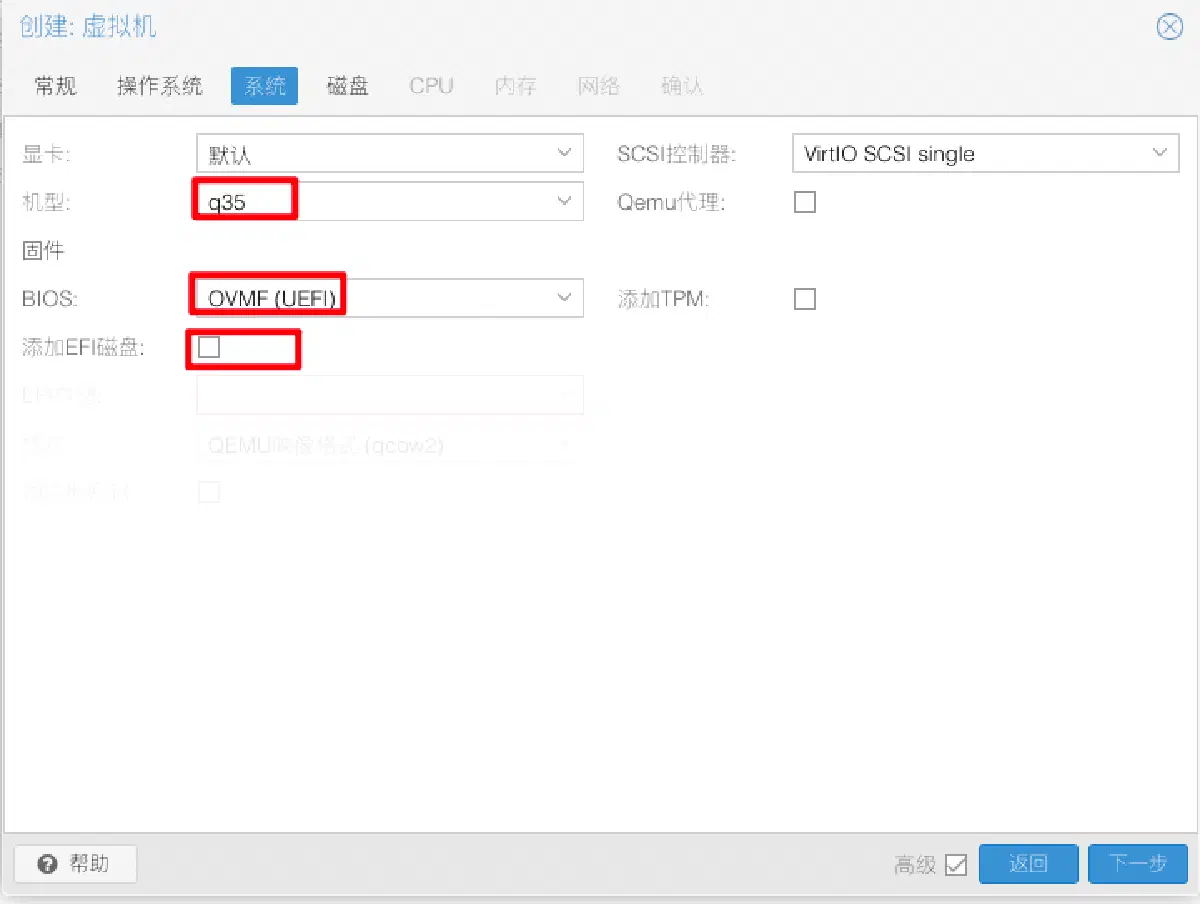1200x904 pixels.
Task: Toggle the 高级 advanced checkbox
Action: click(956, 865)
